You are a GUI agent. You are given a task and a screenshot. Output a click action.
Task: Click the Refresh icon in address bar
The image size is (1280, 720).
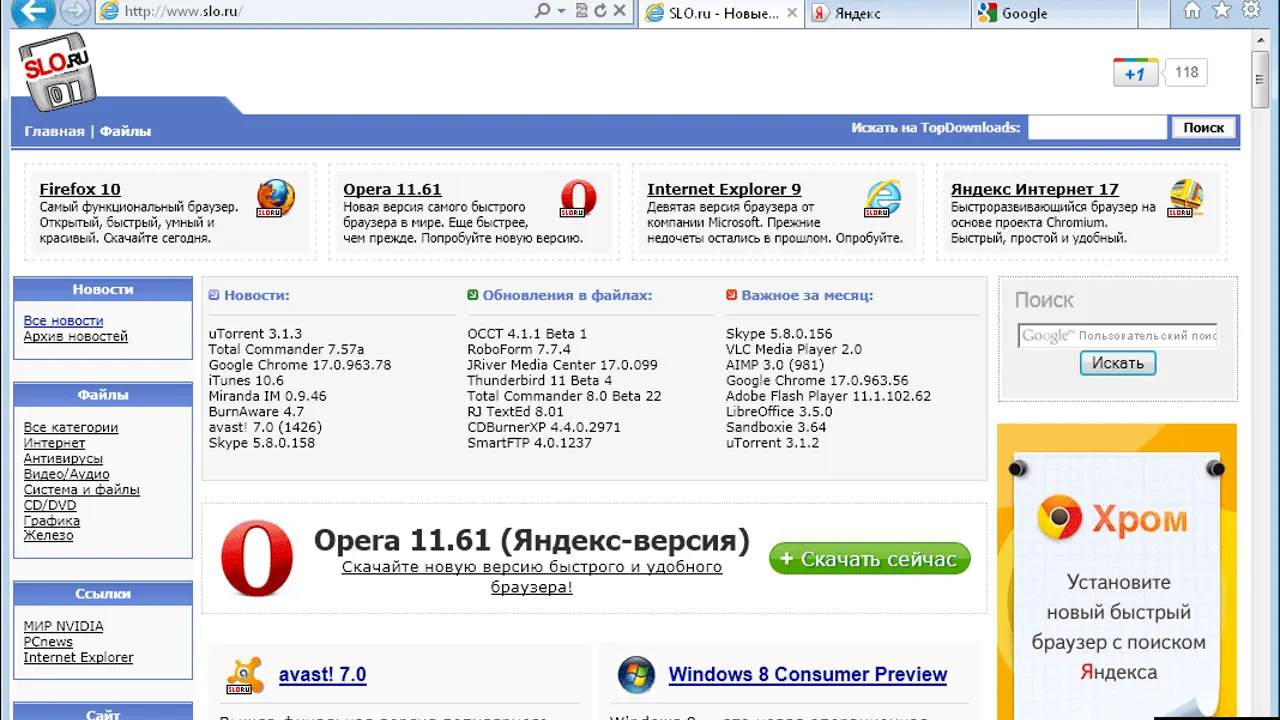[x=600, y=12]
